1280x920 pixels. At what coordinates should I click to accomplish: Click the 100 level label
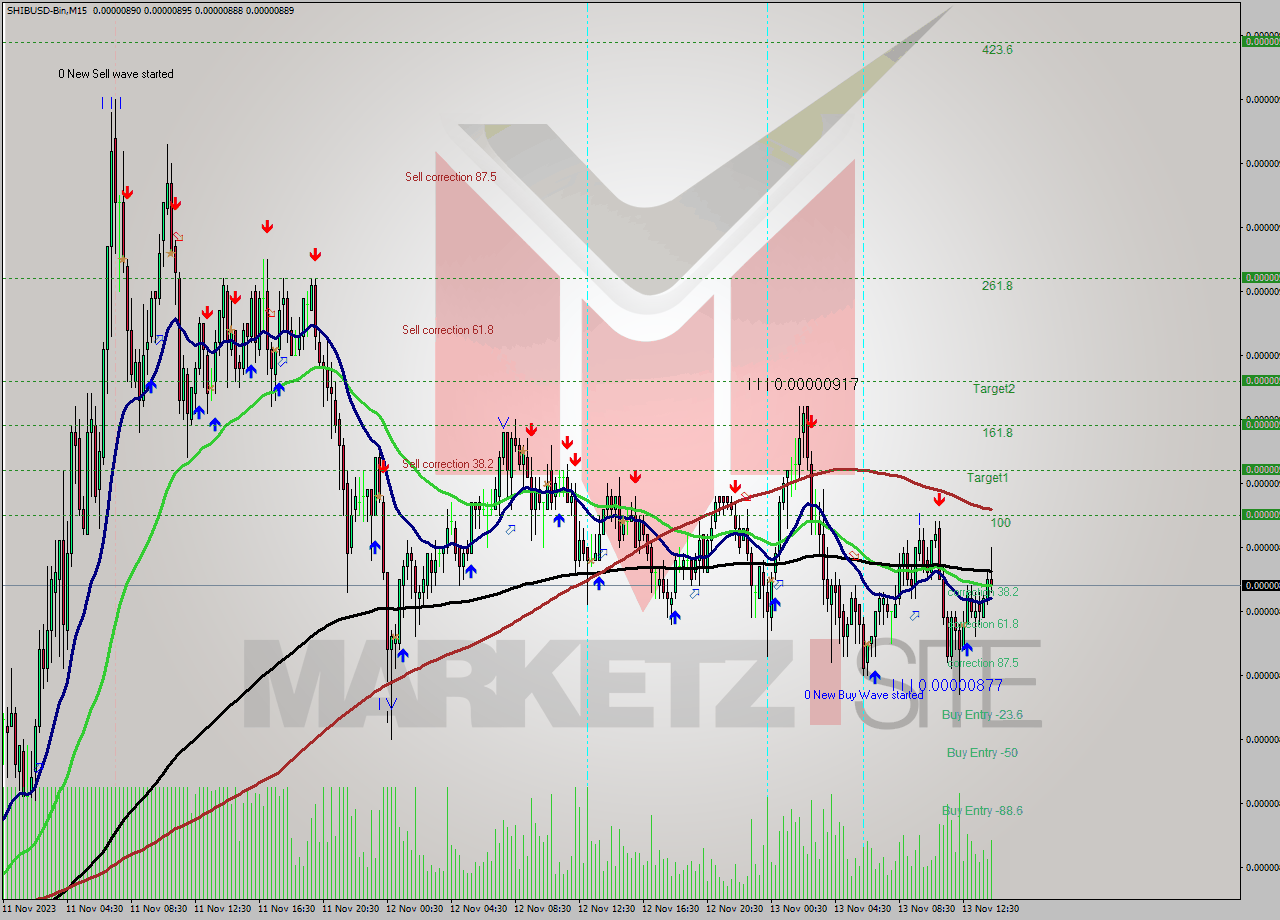point(1000,523)
